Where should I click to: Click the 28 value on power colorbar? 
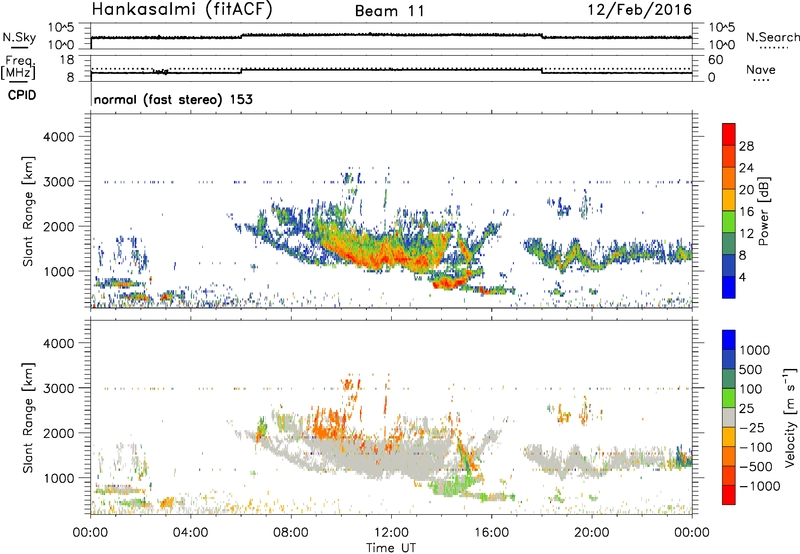(x=746, y=146)
